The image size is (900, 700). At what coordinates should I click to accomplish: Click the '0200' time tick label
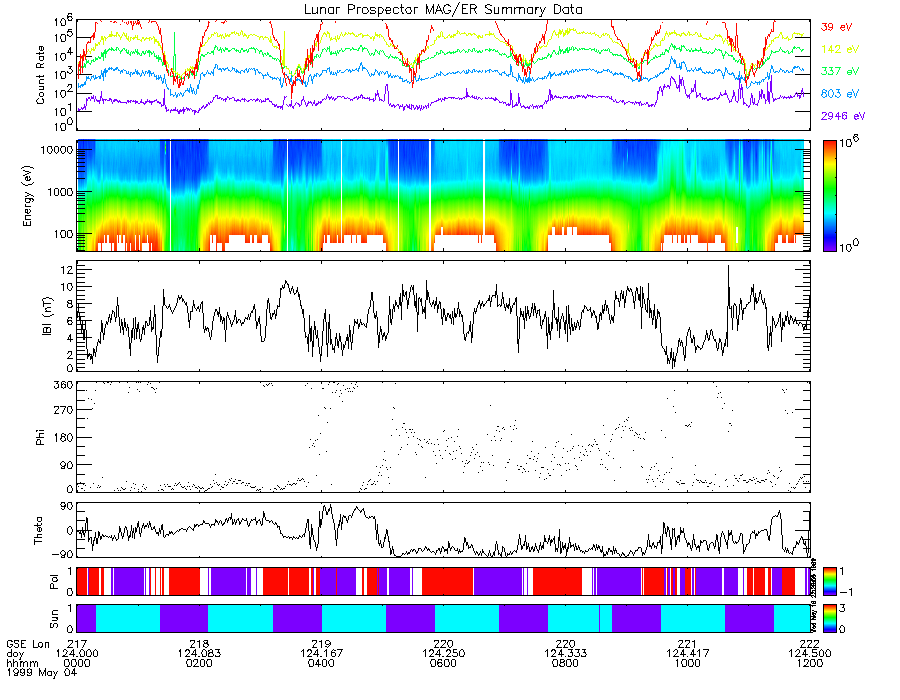[x=199, y=663]
